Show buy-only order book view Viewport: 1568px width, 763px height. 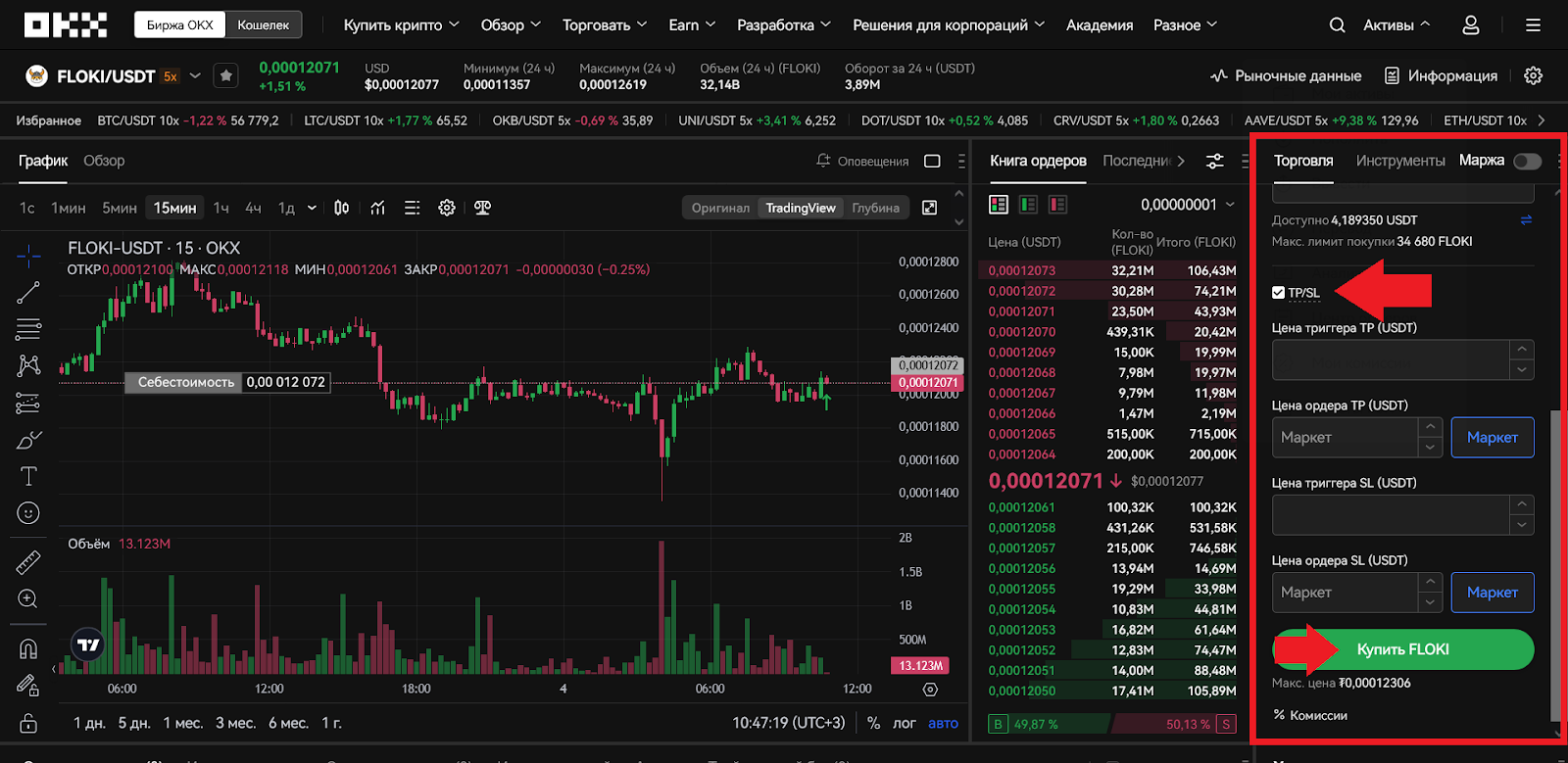[1028, 204]
